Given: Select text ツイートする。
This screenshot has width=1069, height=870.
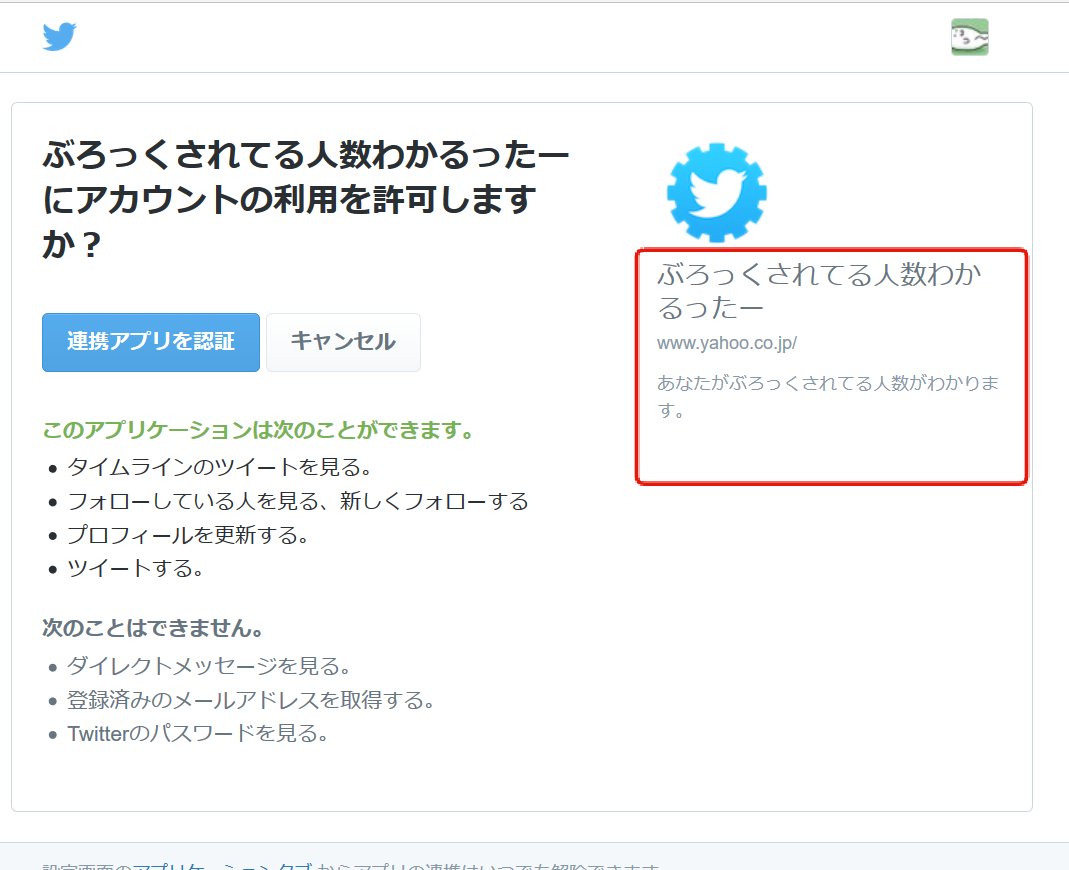Looking at the screenshot, I should point(135,568).
